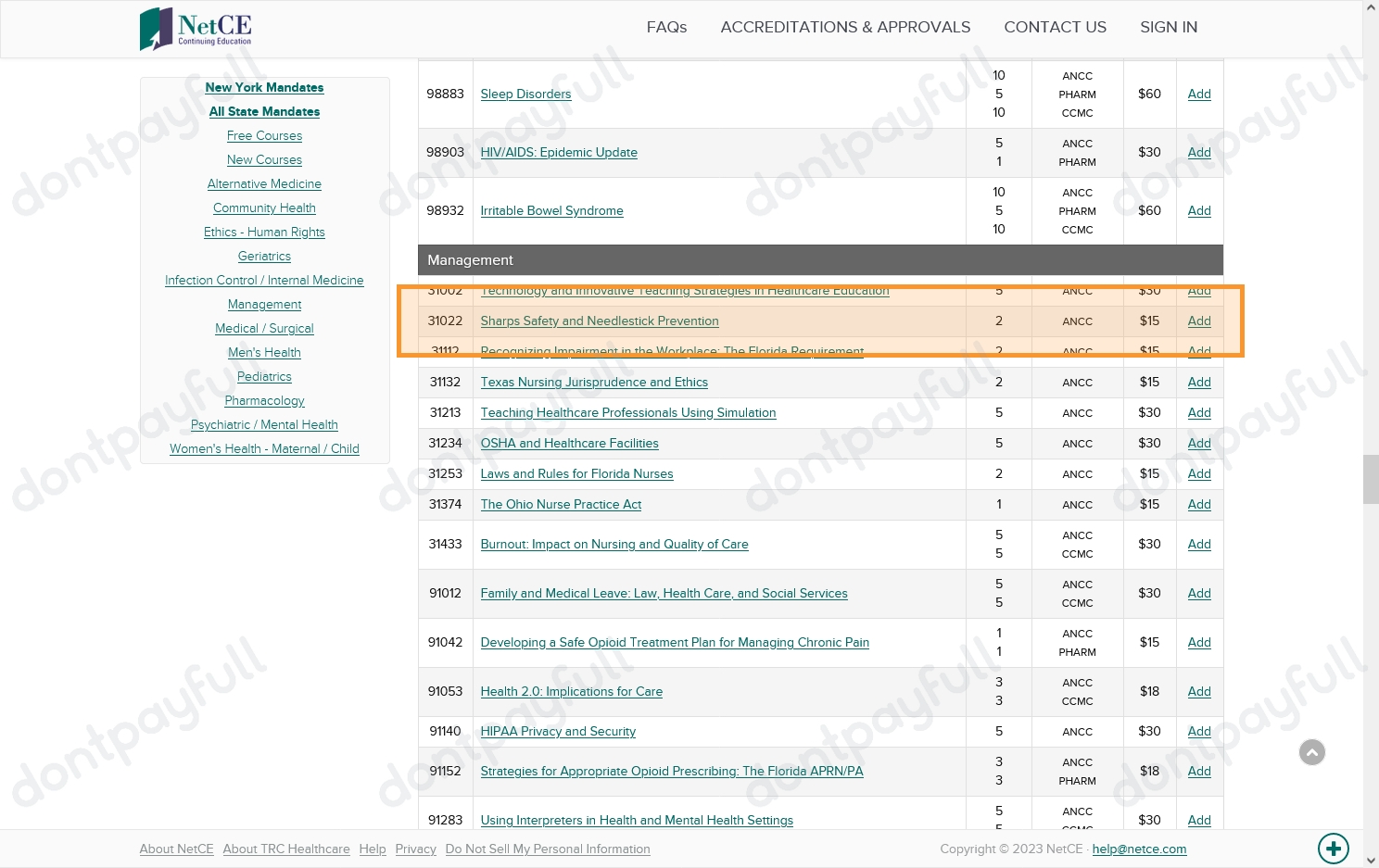Browse Free Courses in sidebar
This screenshot has width=1379, height=868.
(x=264, y=135)
